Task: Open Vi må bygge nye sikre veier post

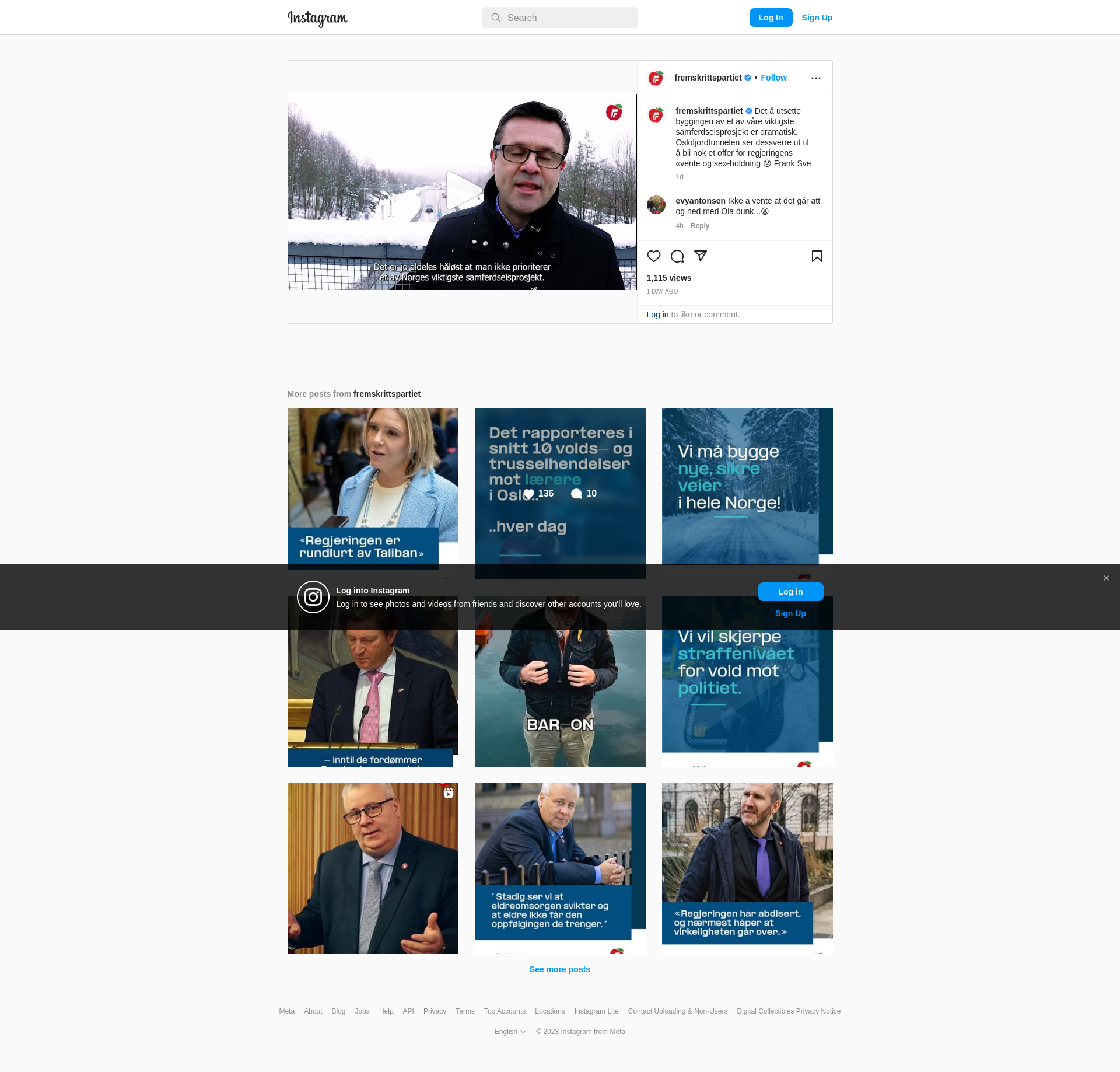Action: tap(747, 494)
